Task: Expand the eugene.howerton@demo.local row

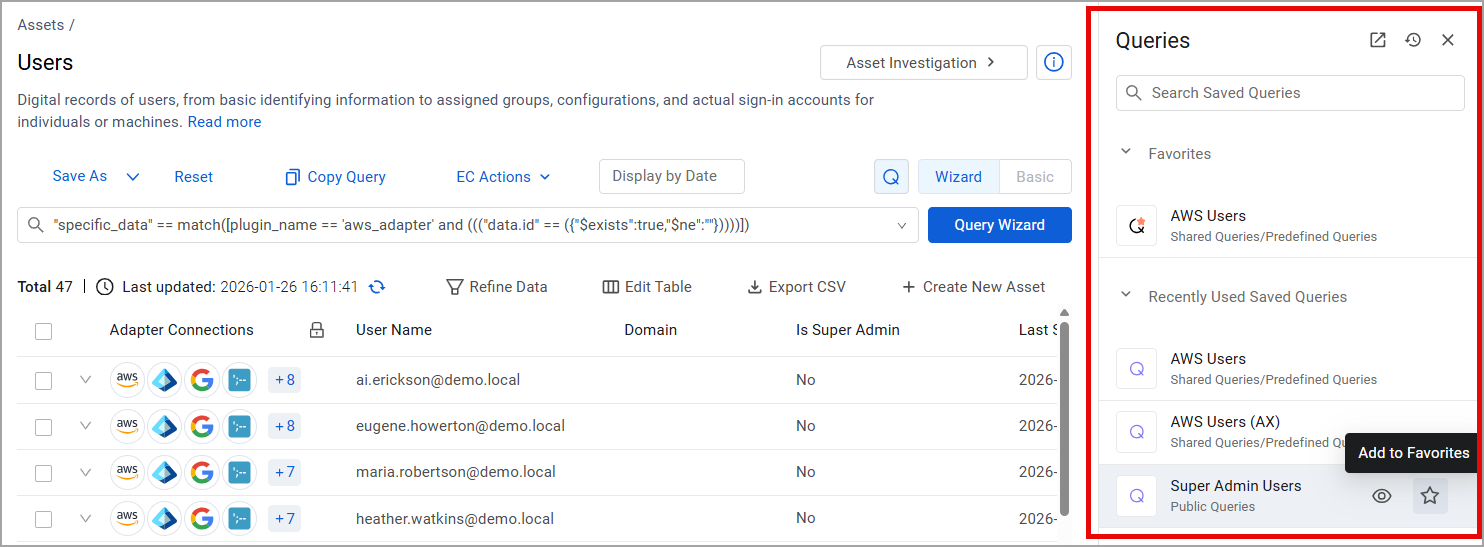Action: (85, 426)
